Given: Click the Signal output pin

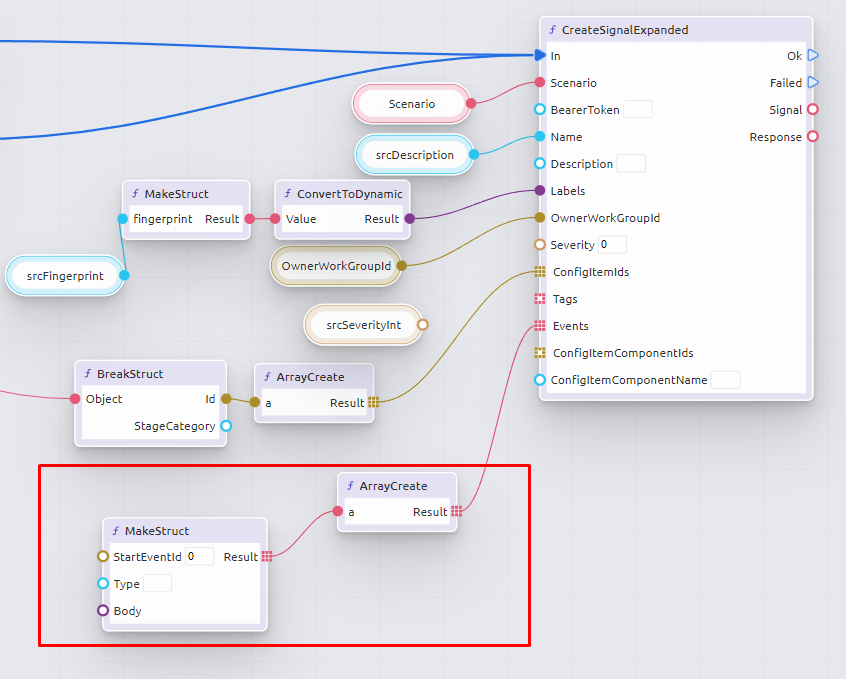Looking at the screenshot, I should pos(812,110).
